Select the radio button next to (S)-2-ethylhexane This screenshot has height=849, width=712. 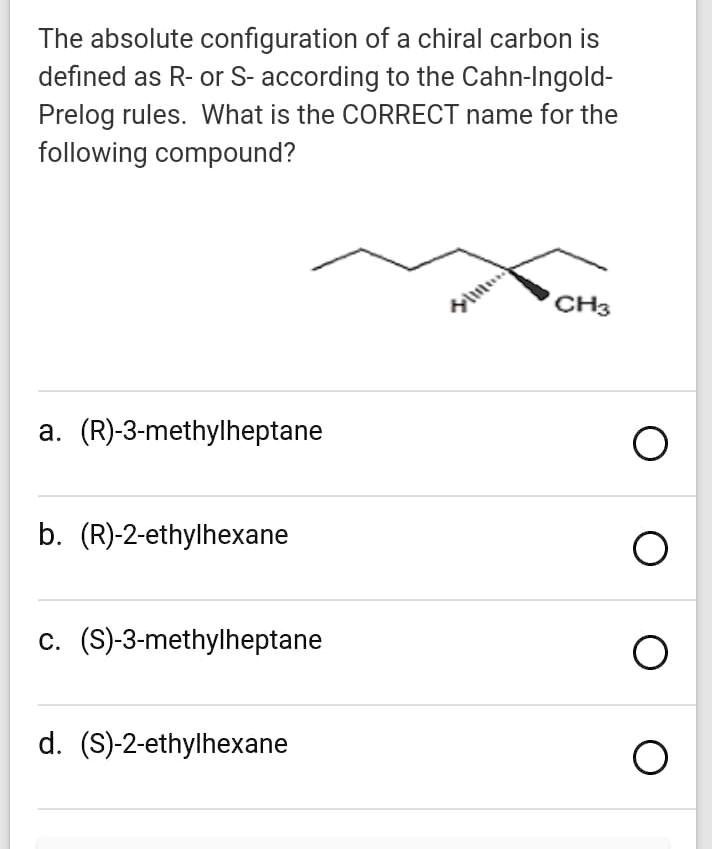pos(651,756)
